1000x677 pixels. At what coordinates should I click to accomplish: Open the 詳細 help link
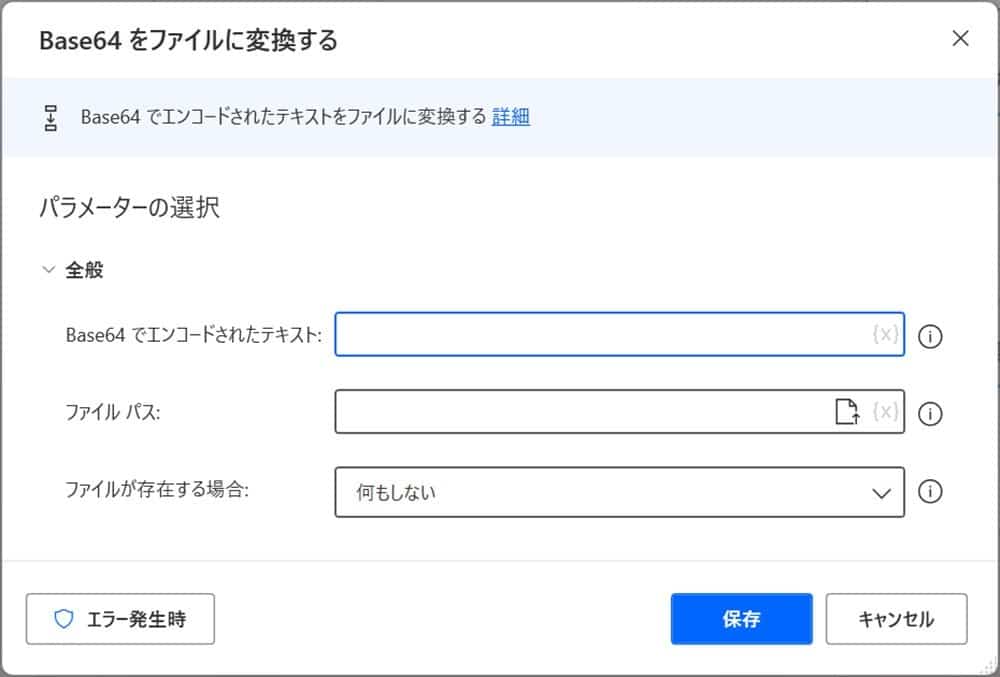tap(512, 117)
